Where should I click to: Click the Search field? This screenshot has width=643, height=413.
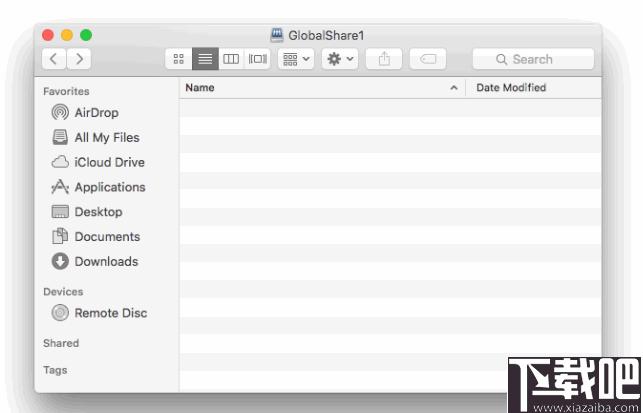533,59
